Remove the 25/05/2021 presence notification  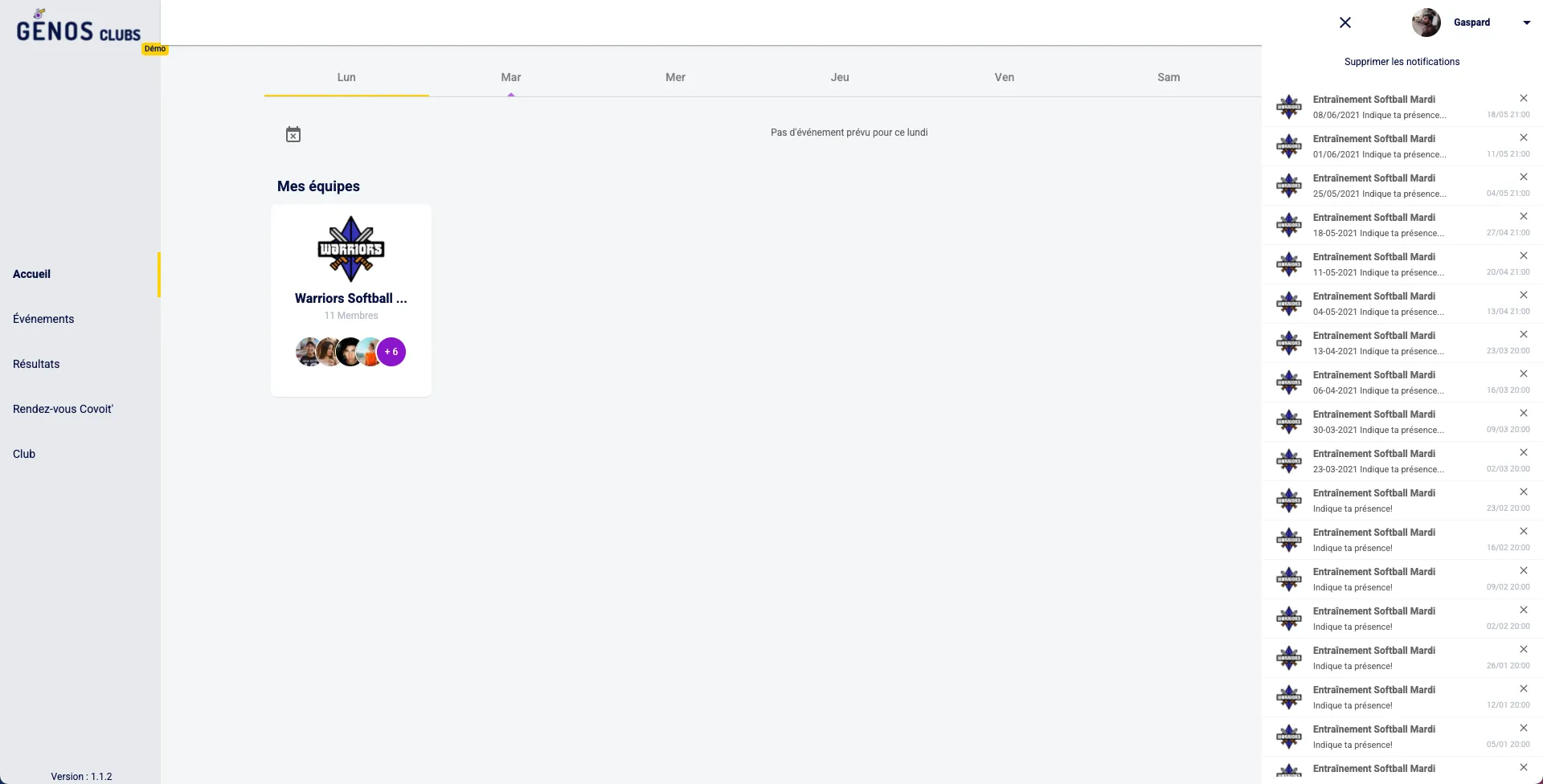click(x=1523, y=177)
